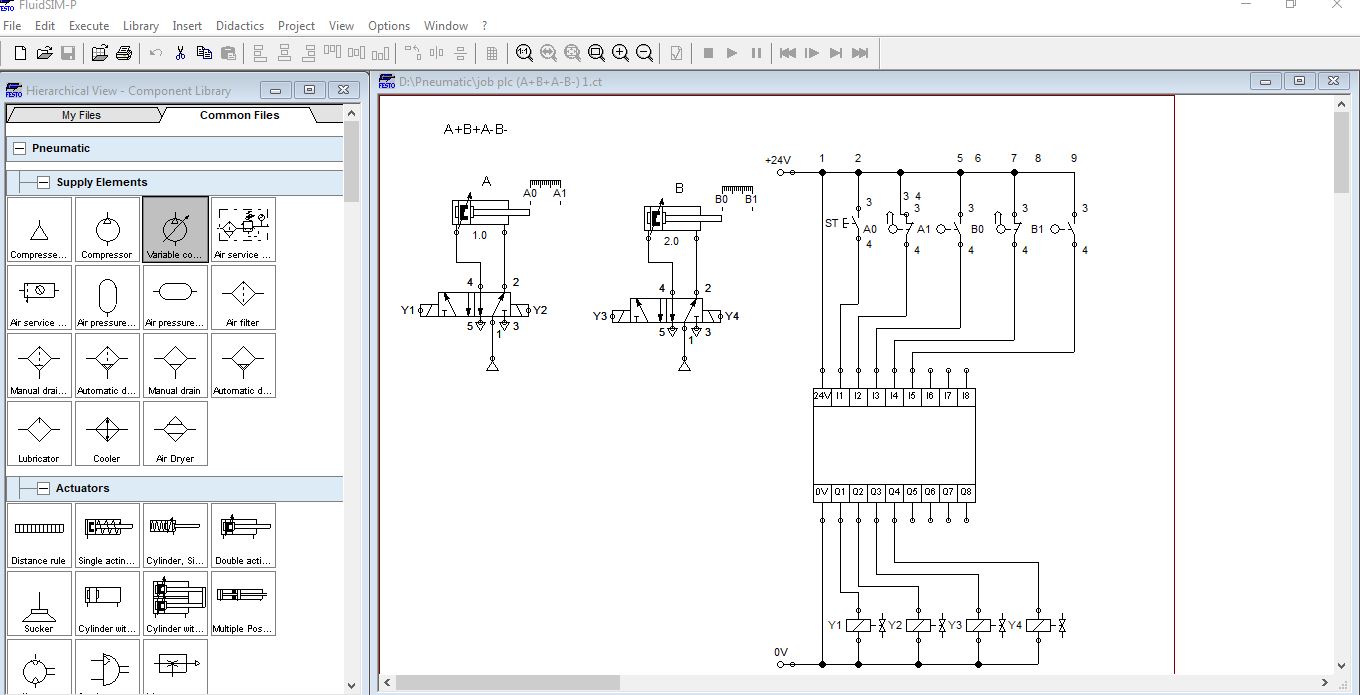Switch to the My Files tab
1360x695 pixels.
pos(81,115)
